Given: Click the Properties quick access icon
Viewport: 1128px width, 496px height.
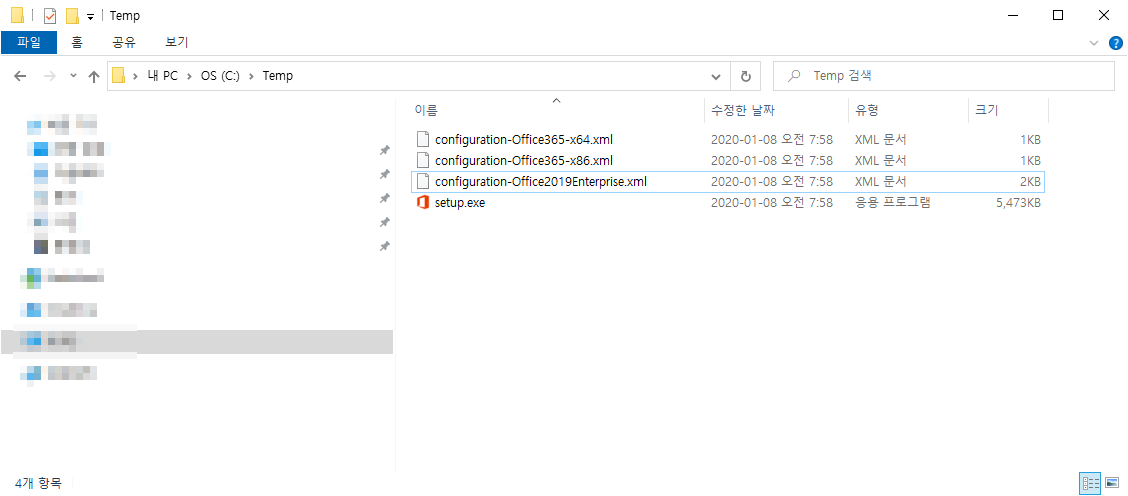Looking at the screenshot, I should coord(50,16).
